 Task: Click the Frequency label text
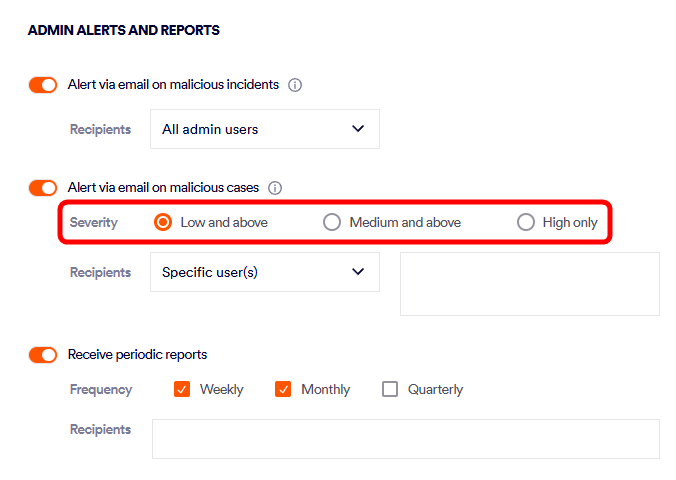click(100, 389)
